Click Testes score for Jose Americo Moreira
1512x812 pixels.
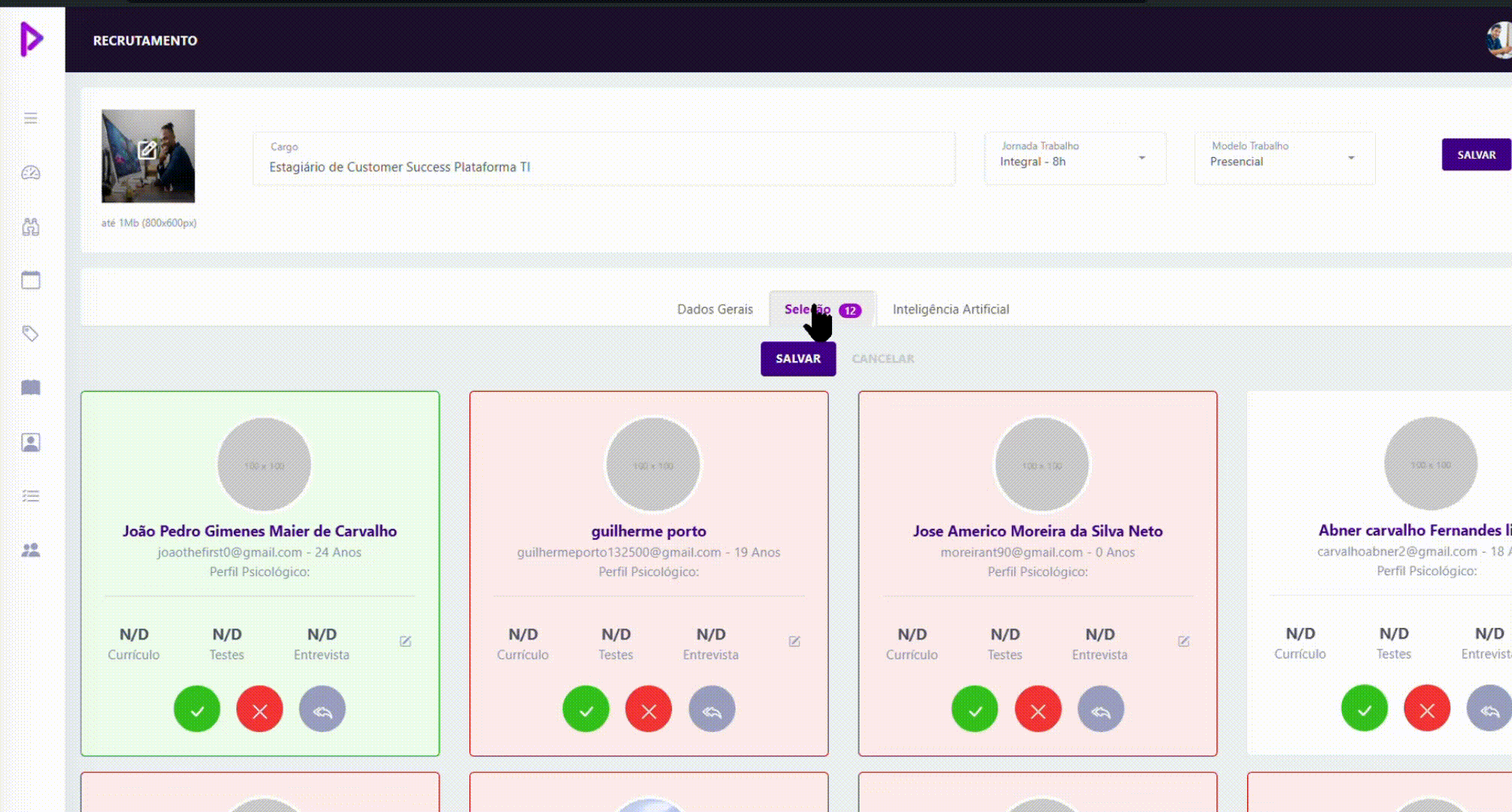[1005, 644]
